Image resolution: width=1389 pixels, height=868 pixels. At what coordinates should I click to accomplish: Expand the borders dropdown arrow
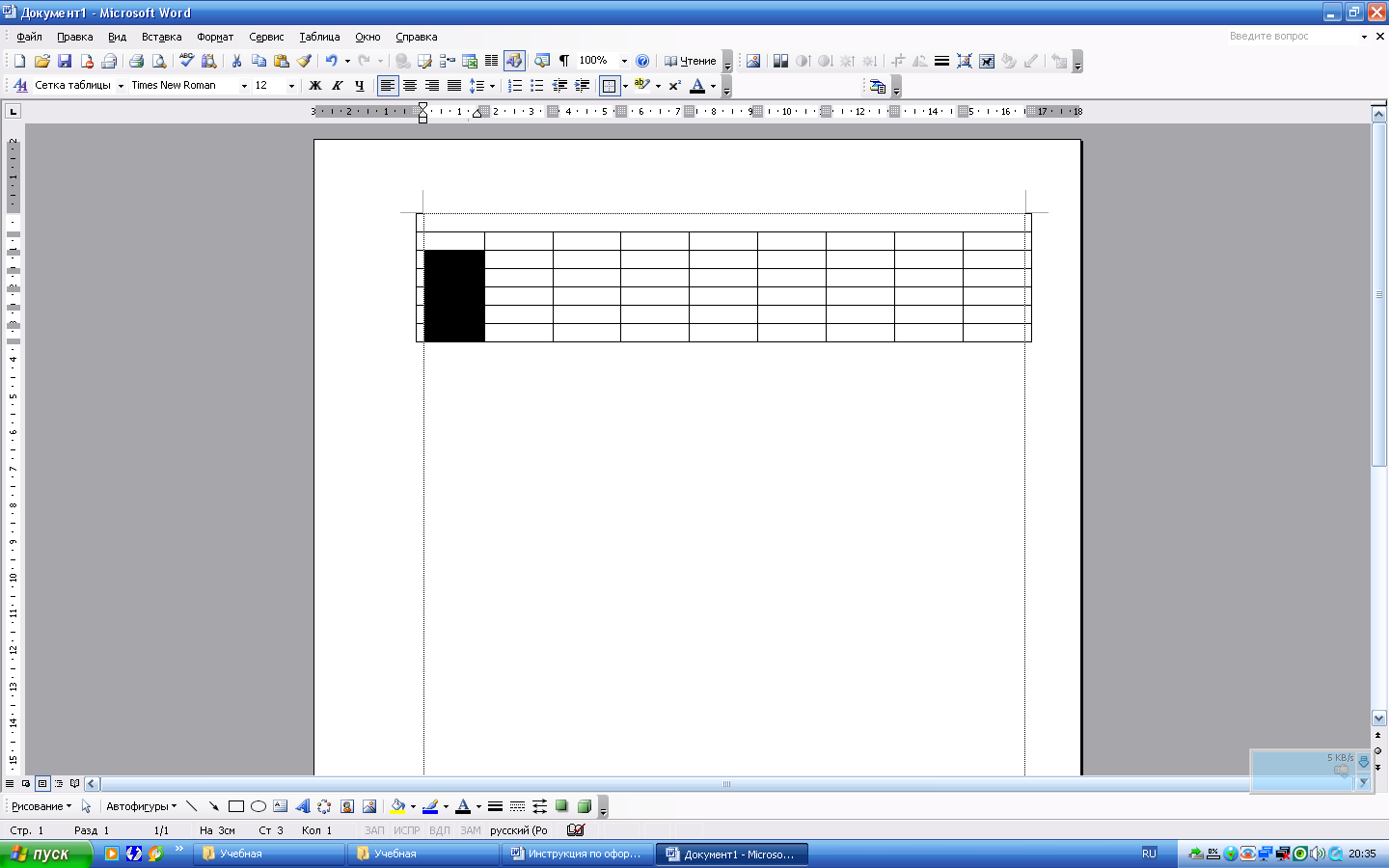click(625, 86)
